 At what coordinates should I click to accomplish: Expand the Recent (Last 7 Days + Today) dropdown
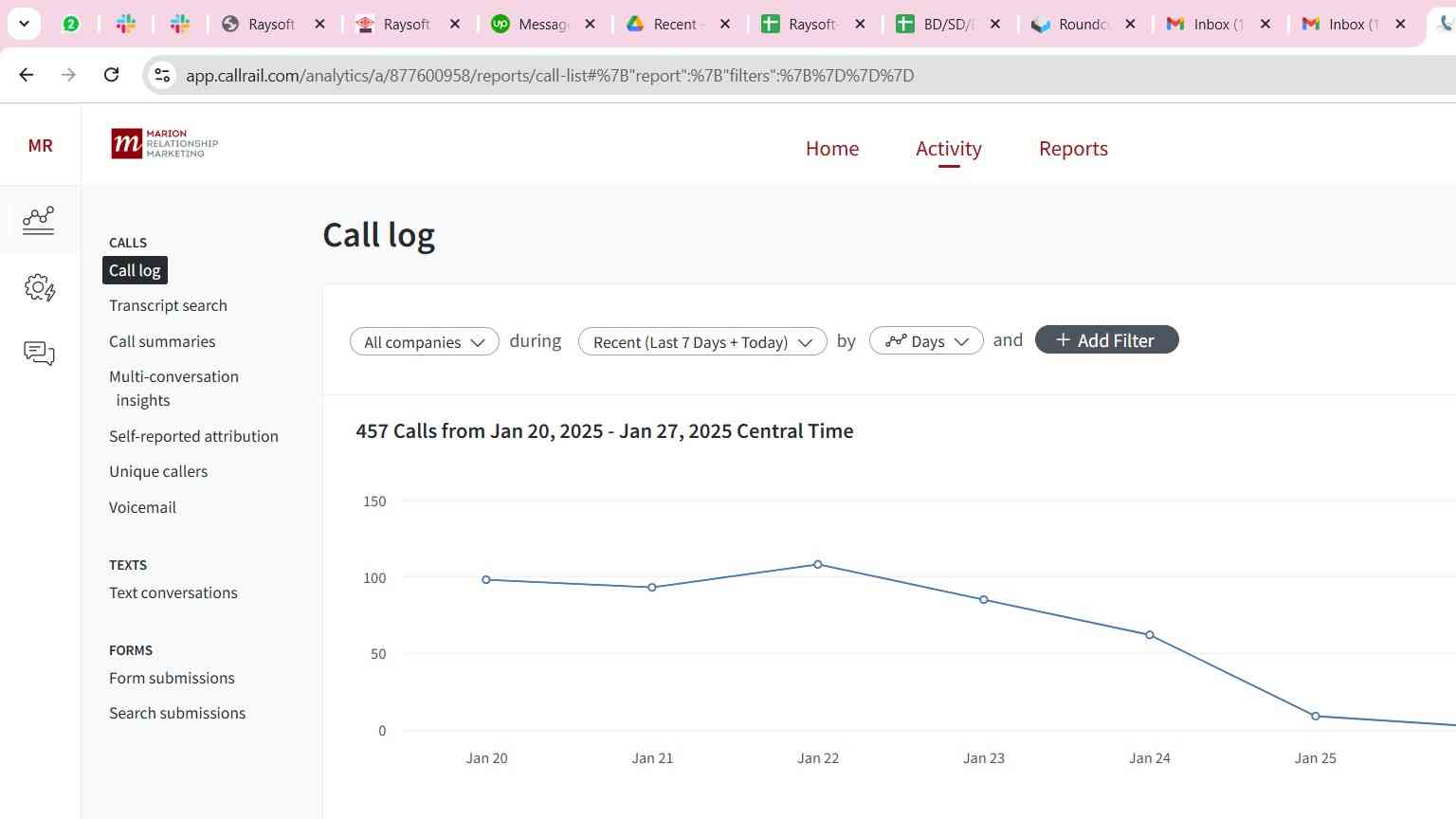tap(702, 341)
